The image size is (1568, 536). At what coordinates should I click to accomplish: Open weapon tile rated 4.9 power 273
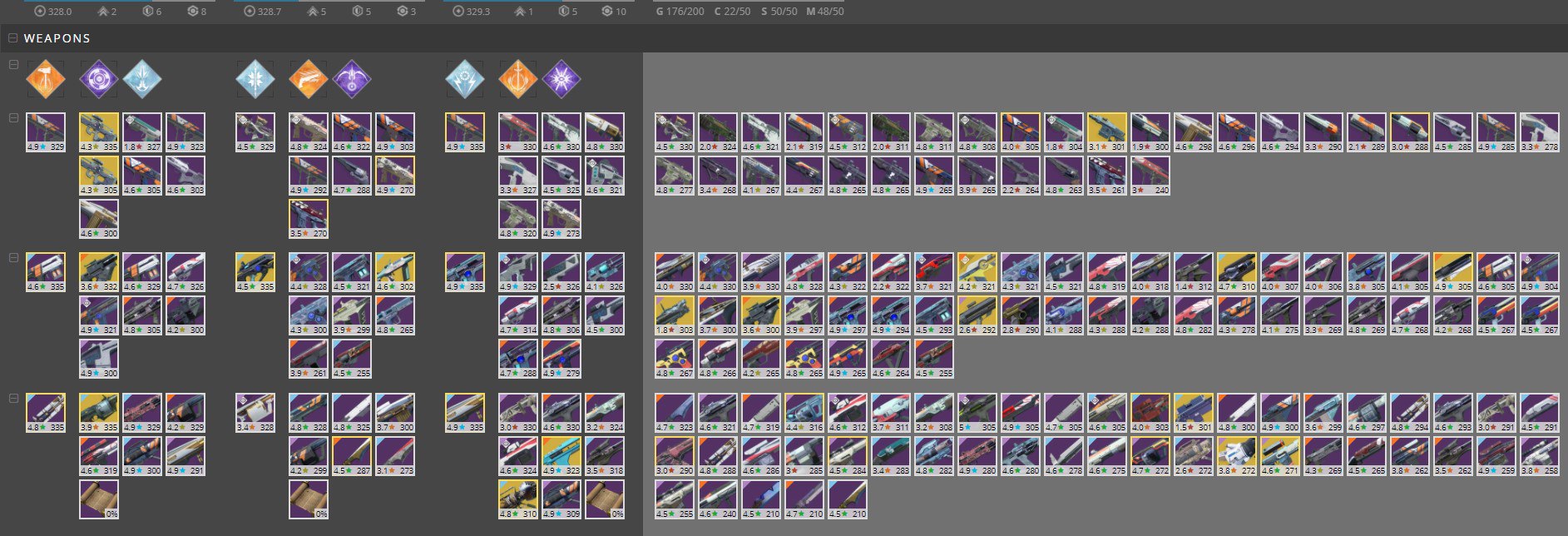tap(561, 219)
